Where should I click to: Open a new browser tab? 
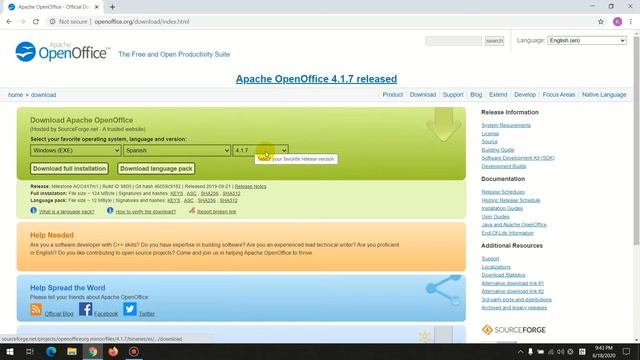(x=112, y=7)
